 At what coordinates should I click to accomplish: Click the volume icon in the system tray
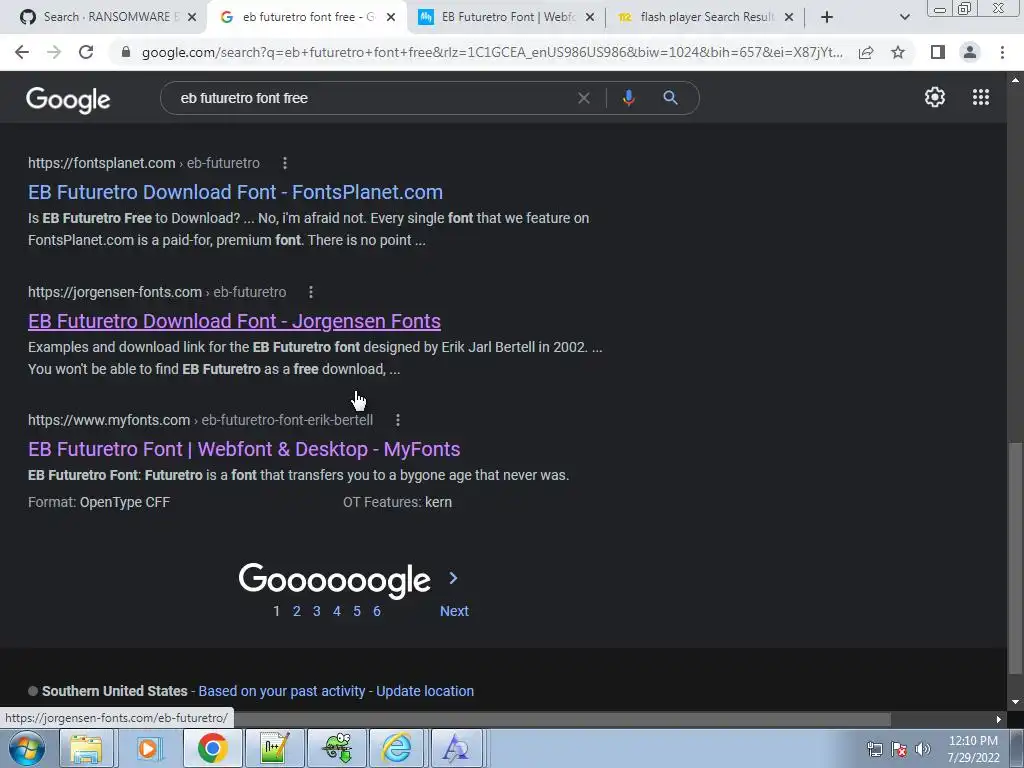[923, 749]
